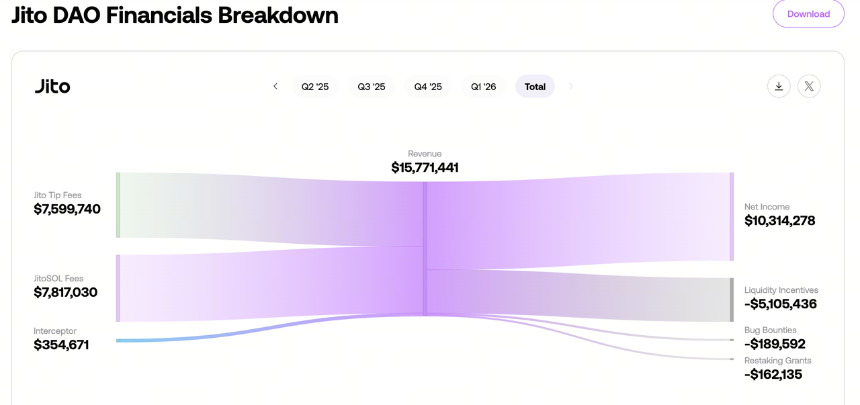The width and height of the screenshot is (860, 405).
Task: Share the chart via X icon
Action: click(x=808, y=86)
